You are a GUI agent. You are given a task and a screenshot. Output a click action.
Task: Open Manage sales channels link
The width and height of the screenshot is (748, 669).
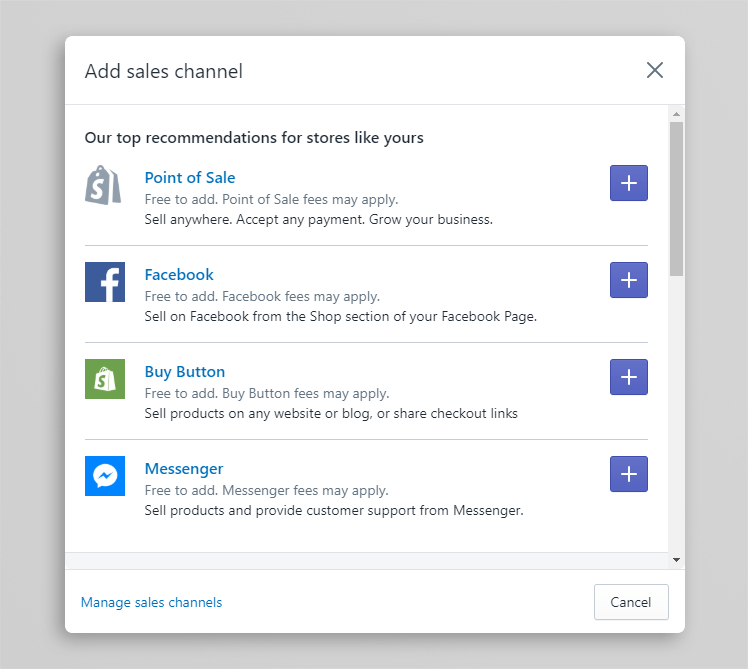click(151, 602)
